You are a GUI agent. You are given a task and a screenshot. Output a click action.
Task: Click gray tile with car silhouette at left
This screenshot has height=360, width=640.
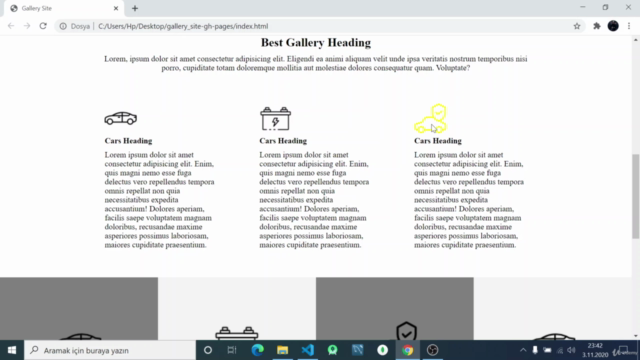click(79, 309)
